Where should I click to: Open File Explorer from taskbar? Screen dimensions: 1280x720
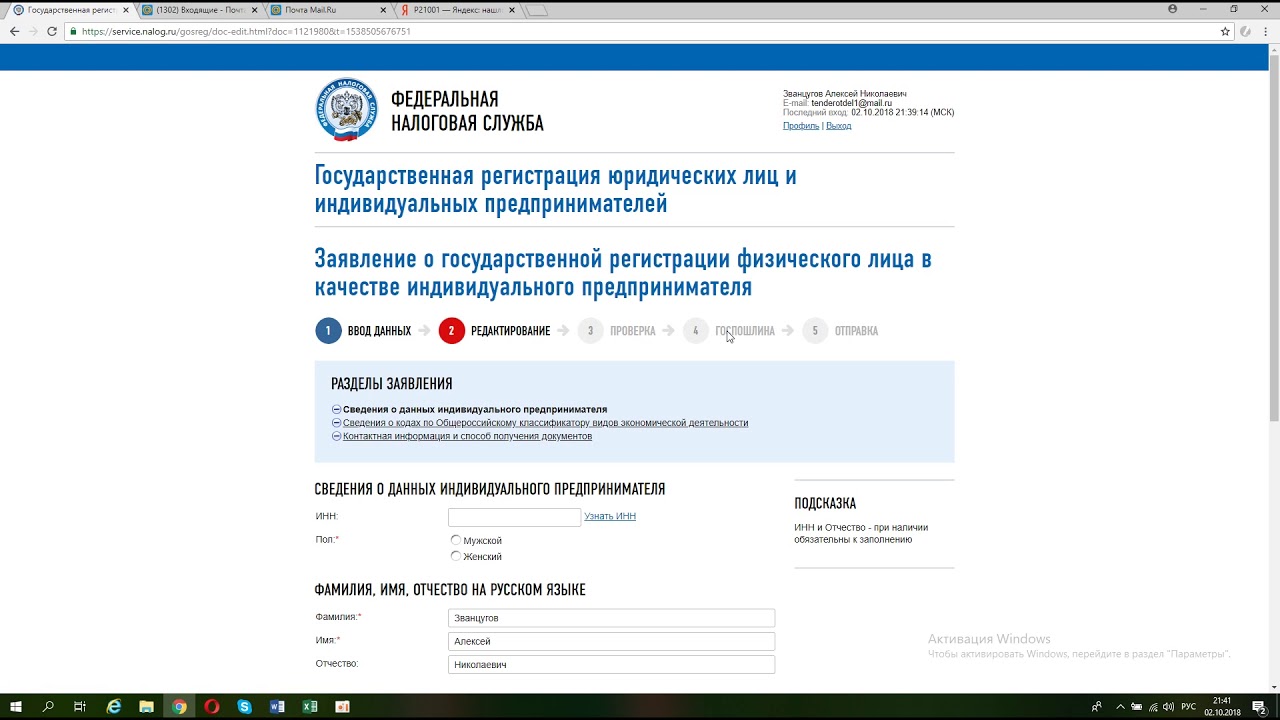146,707
